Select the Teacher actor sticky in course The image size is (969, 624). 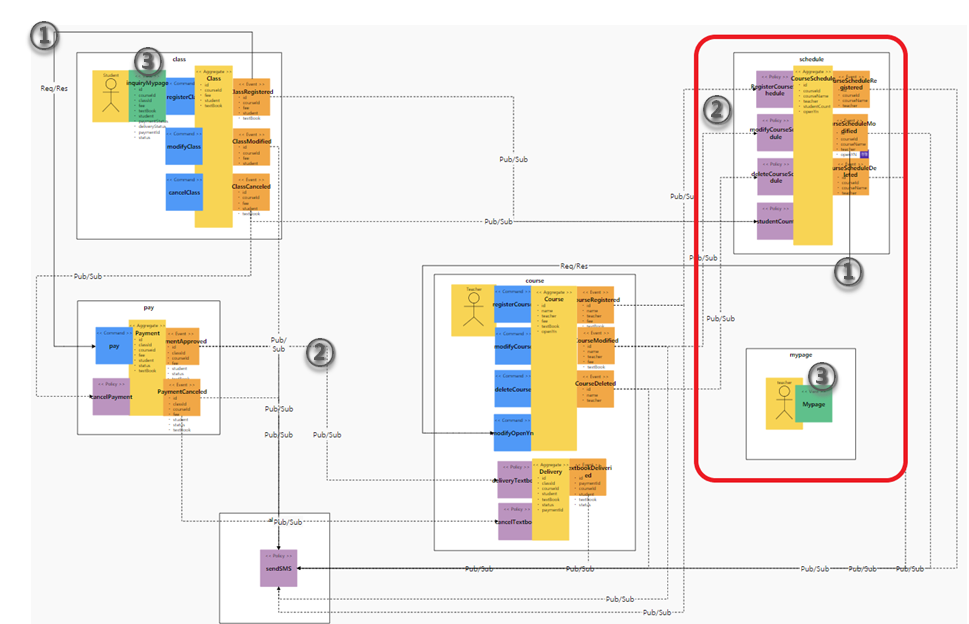pyautogui.click(x=473, y=310)
